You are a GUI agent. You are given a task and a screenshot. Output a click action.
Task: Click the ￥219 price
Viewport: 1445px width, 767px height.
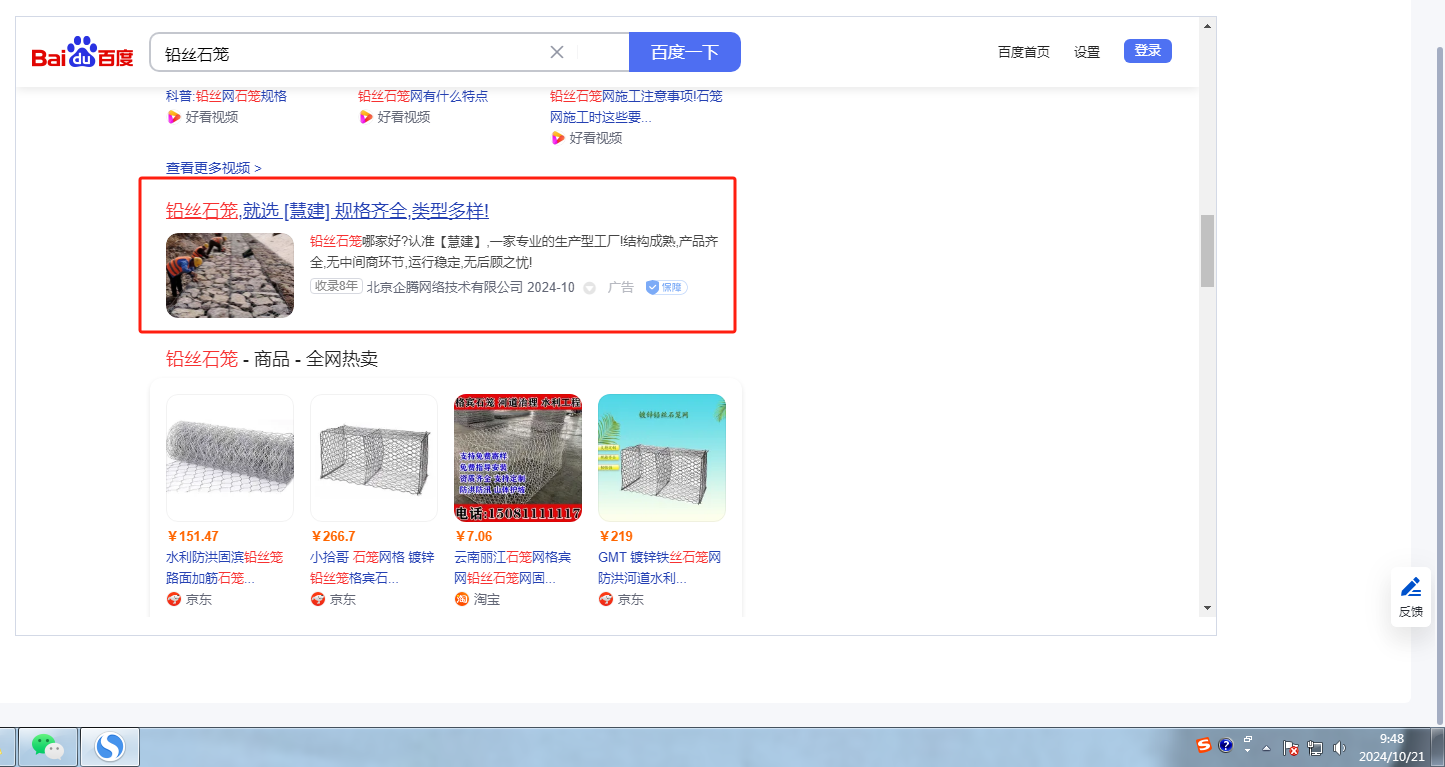click(615, 536)
